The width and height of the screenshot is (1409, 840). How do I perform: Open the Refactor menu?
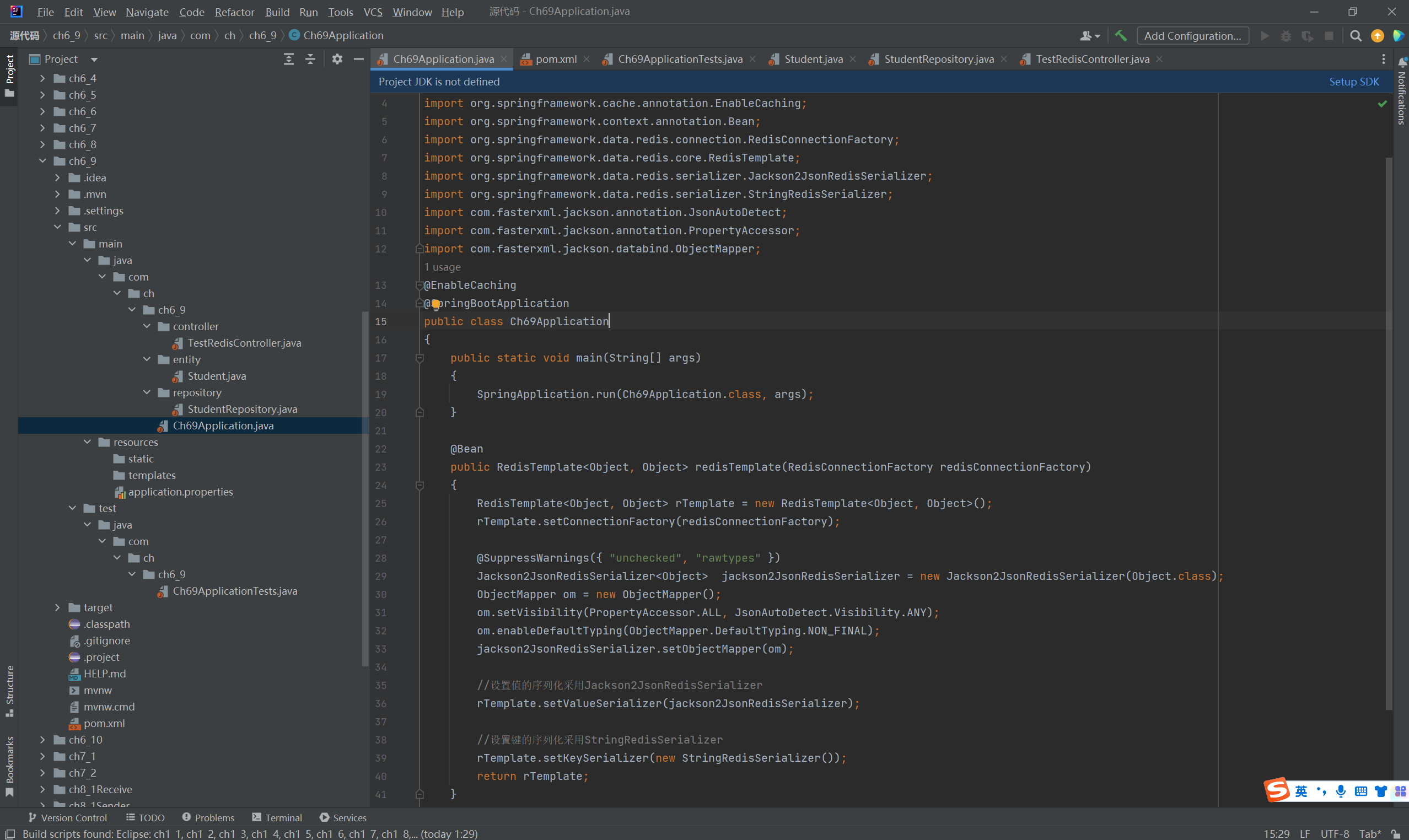(234, 12)
